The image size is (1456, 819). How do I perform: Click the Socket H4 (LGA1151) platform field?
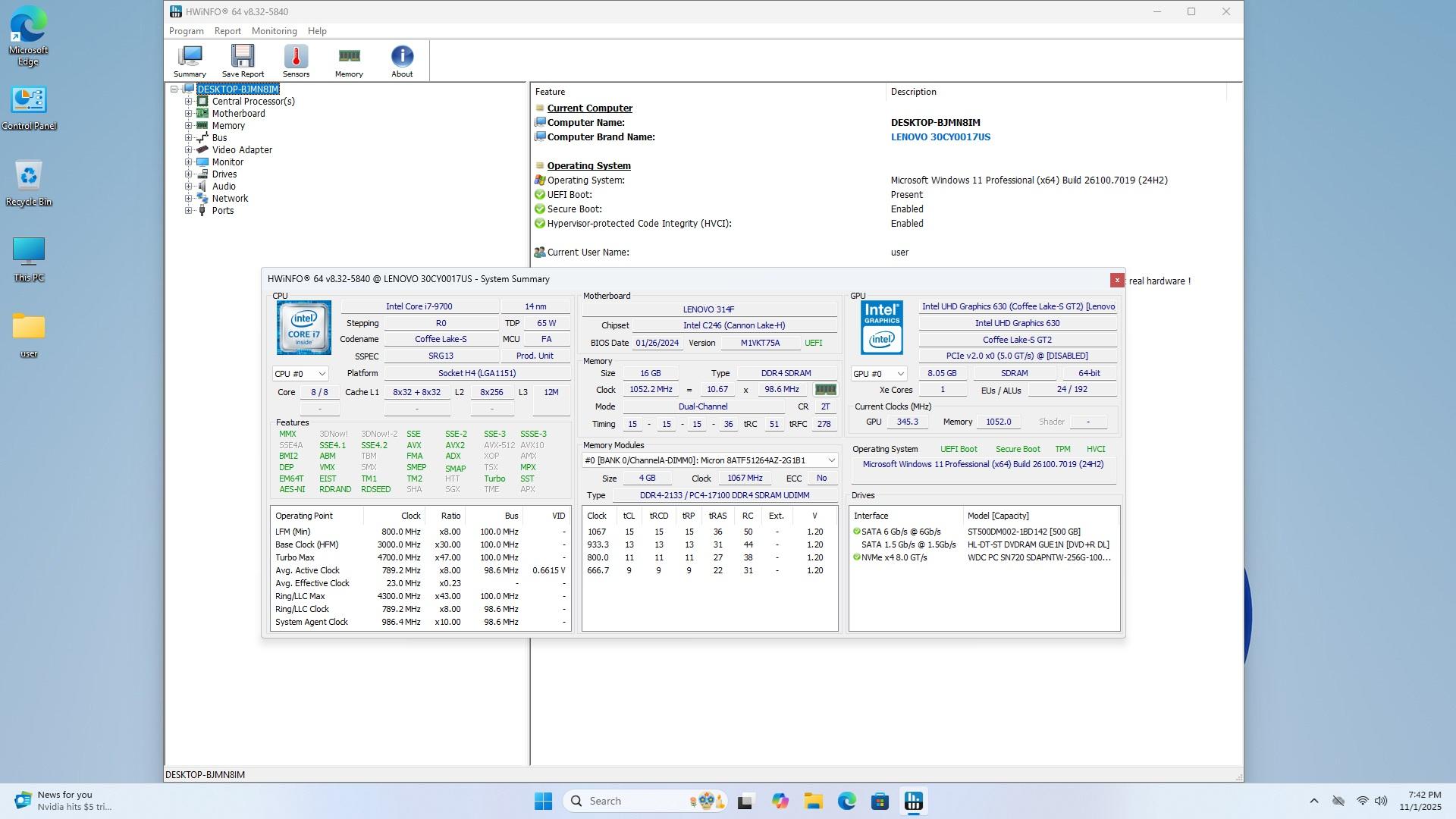pyautogui.click(x=477, y=373)
